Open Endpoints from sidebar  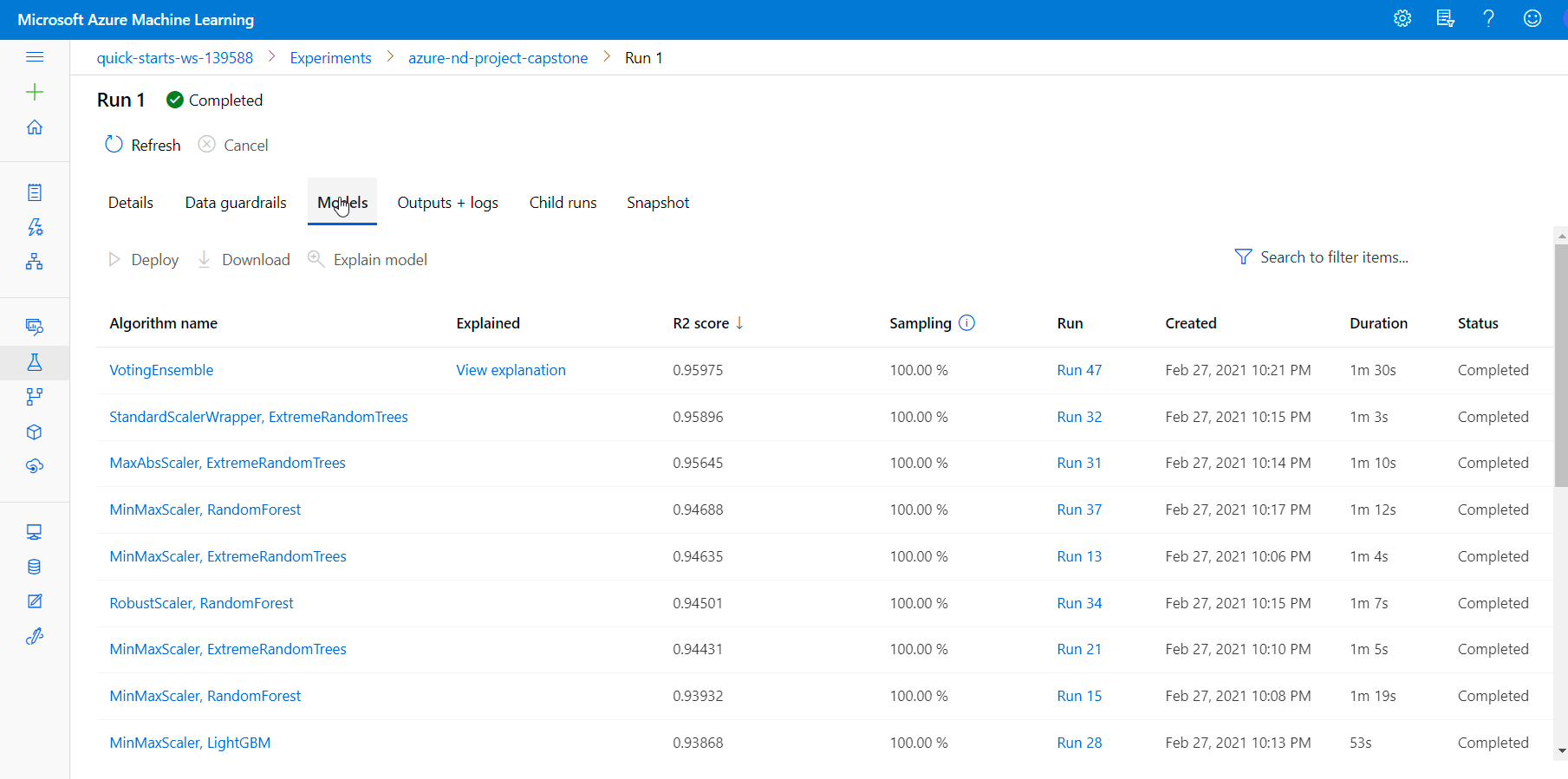(35, 466)
